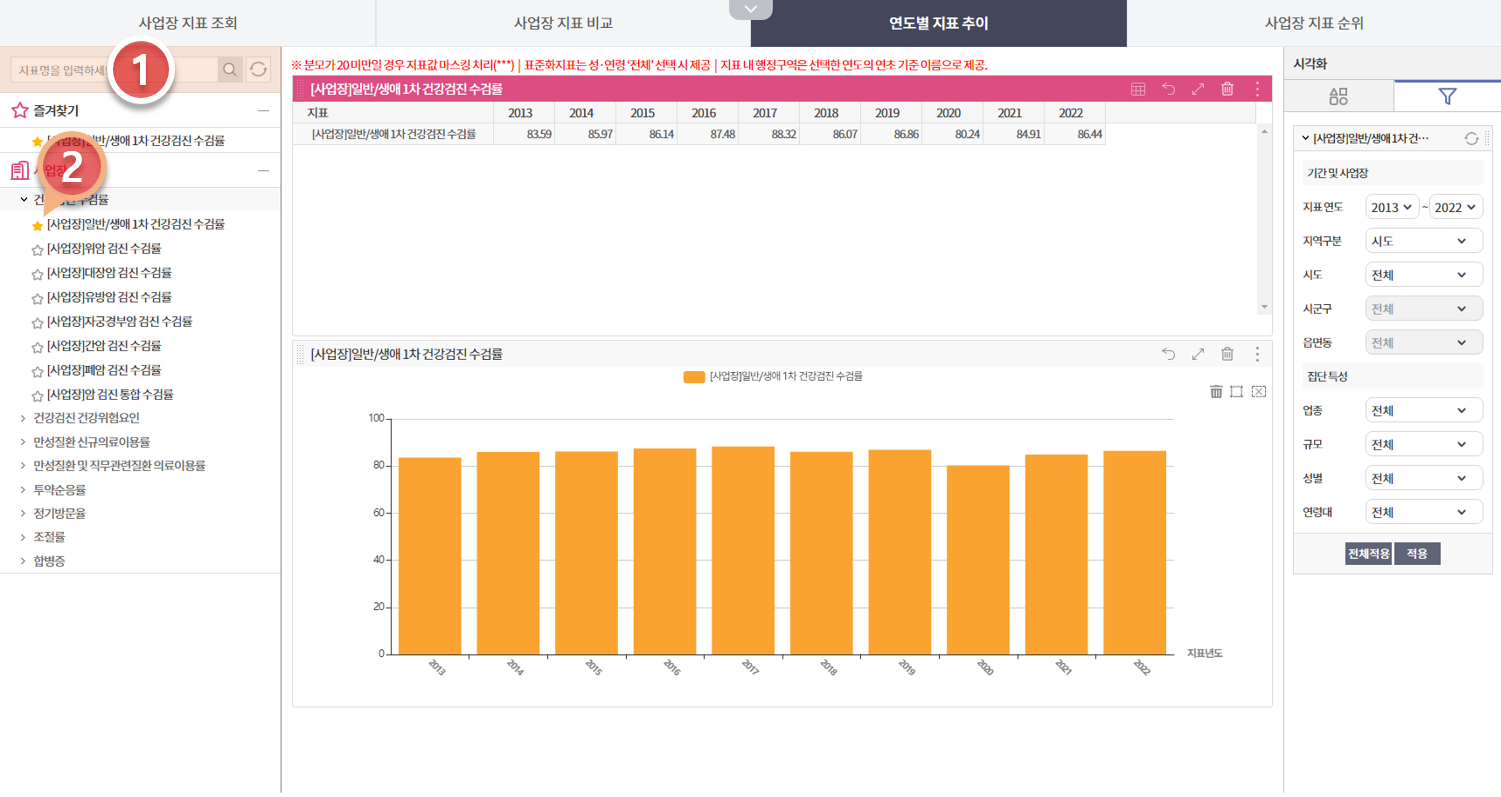Viewport: 1501px width, 797px height.
Task: Toggle star for tree item 일반/생애 1차 건강검진 수검률
Action: 37,225
